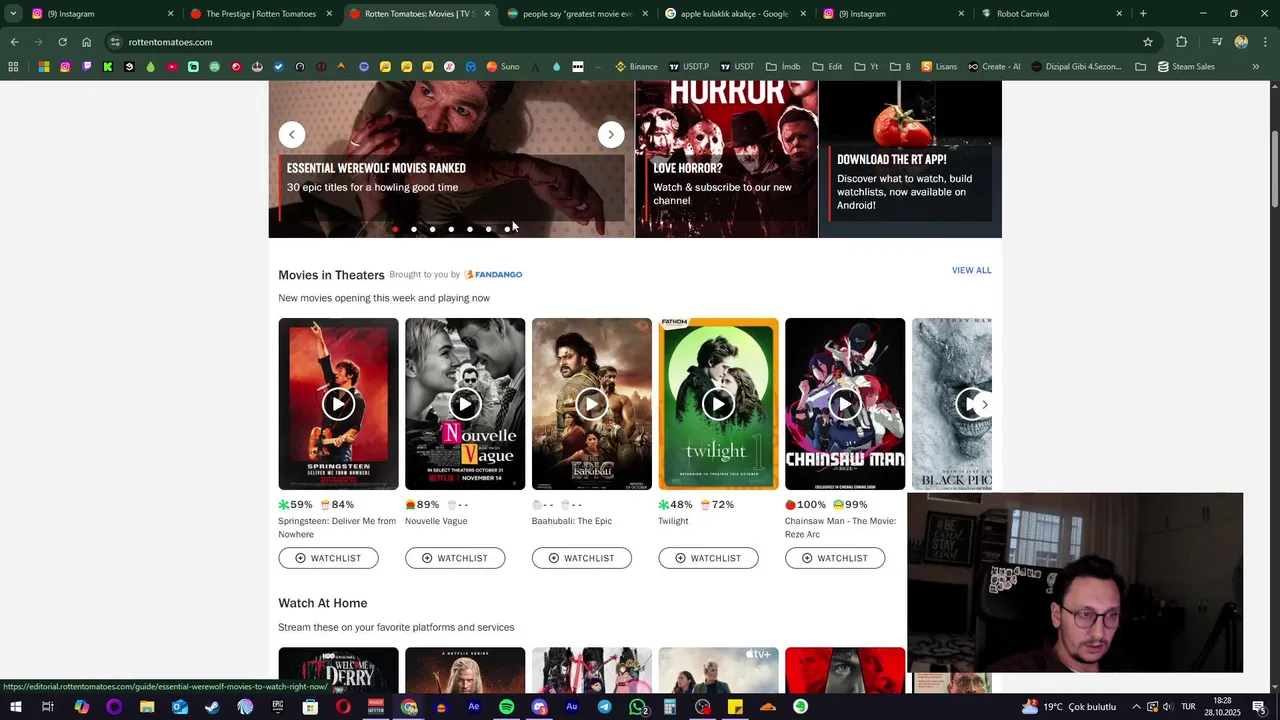Open the Fandango sponsor logo link
Screen dimensions: 1280x720
493,274
